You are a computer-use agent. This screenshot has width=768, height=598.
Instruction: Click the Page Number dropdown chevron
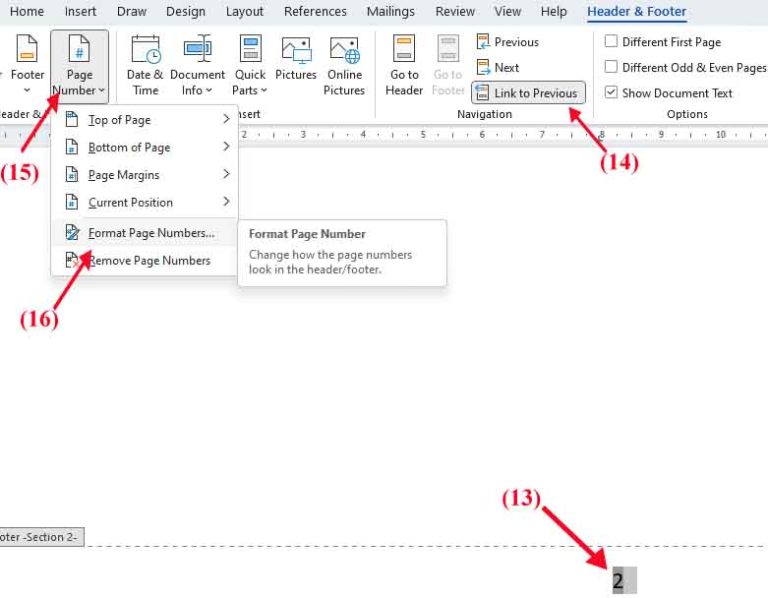coord(101,91)
